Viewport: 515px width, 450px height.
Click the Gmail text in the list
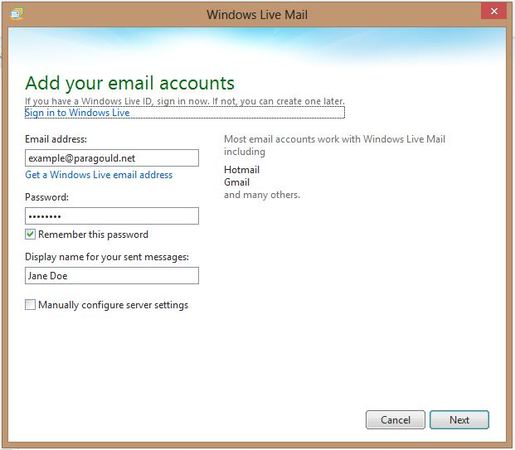click(237, 182)
